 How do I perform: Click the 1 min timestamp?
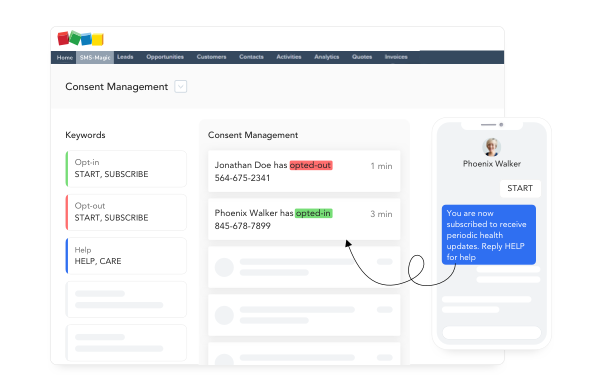pos(381,166)
